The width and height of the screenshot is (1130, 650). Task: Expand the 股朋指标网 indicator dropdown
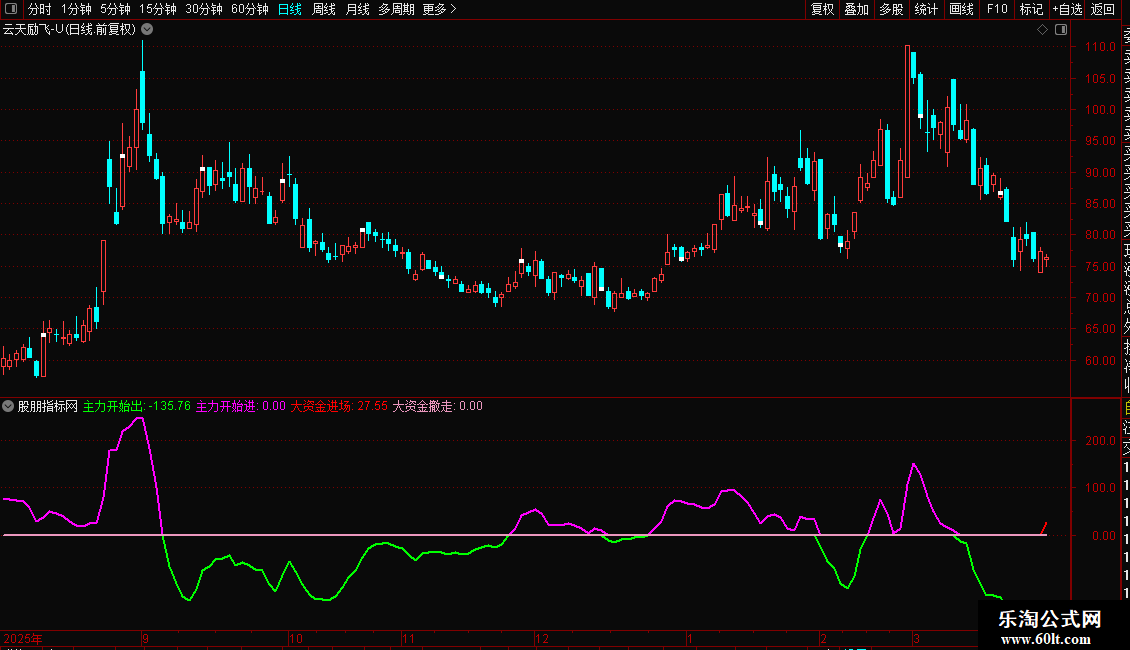8,406
